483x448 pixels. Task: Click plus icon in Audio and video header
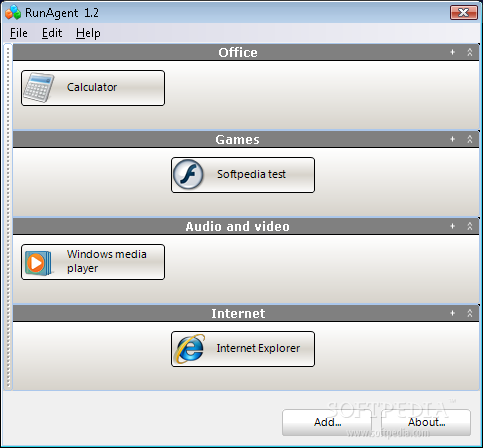[452, 226]
